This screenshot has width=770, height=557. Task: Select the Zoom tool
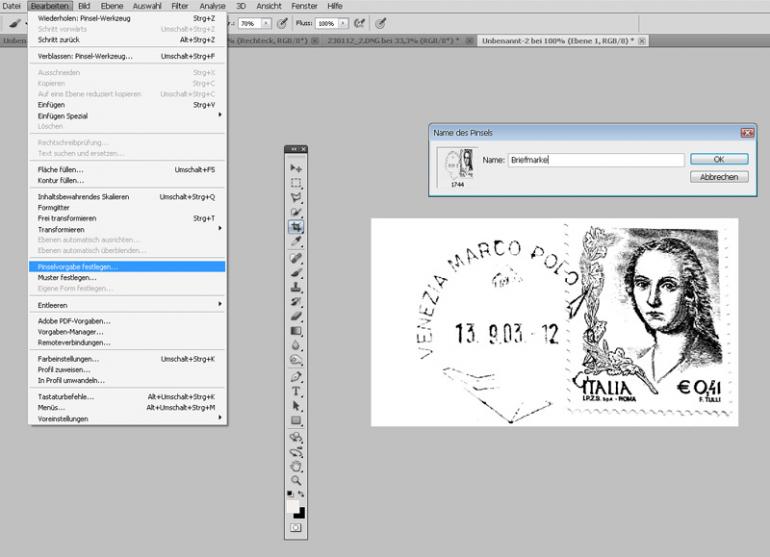coord(296,480)
